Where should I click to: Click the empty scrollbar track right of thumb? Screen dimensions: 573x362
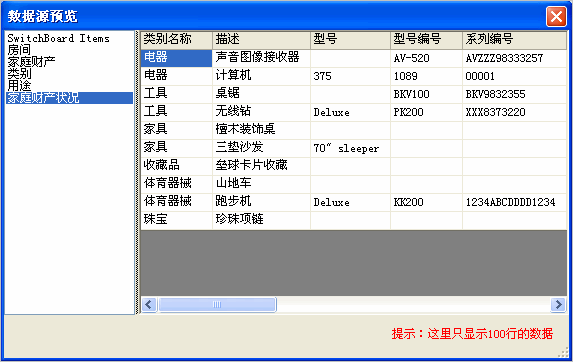pos(414,304)
